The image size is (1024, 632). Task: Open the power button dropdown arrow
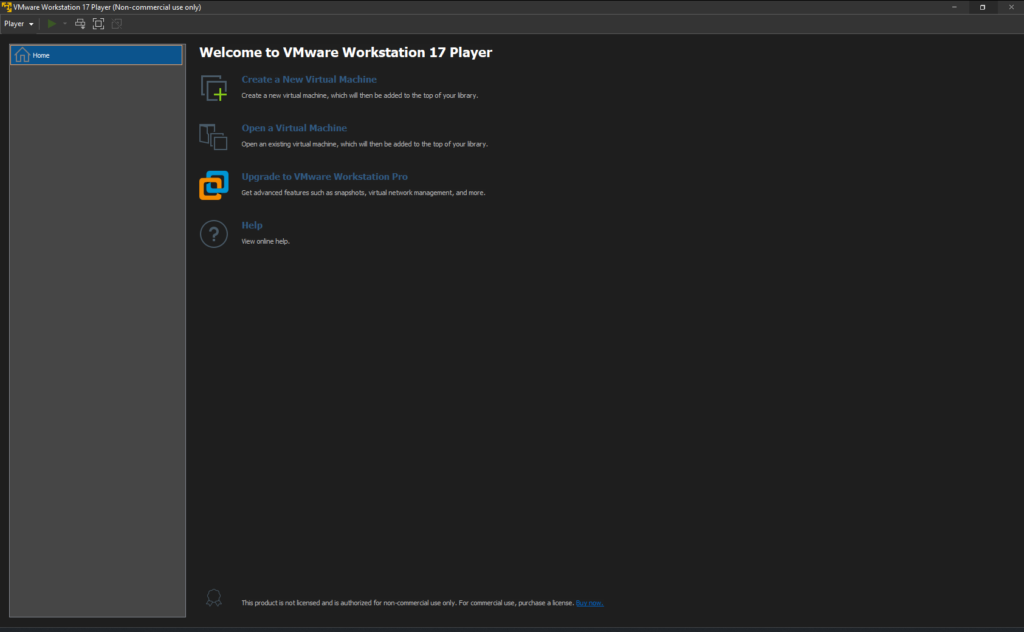point(63,23)
